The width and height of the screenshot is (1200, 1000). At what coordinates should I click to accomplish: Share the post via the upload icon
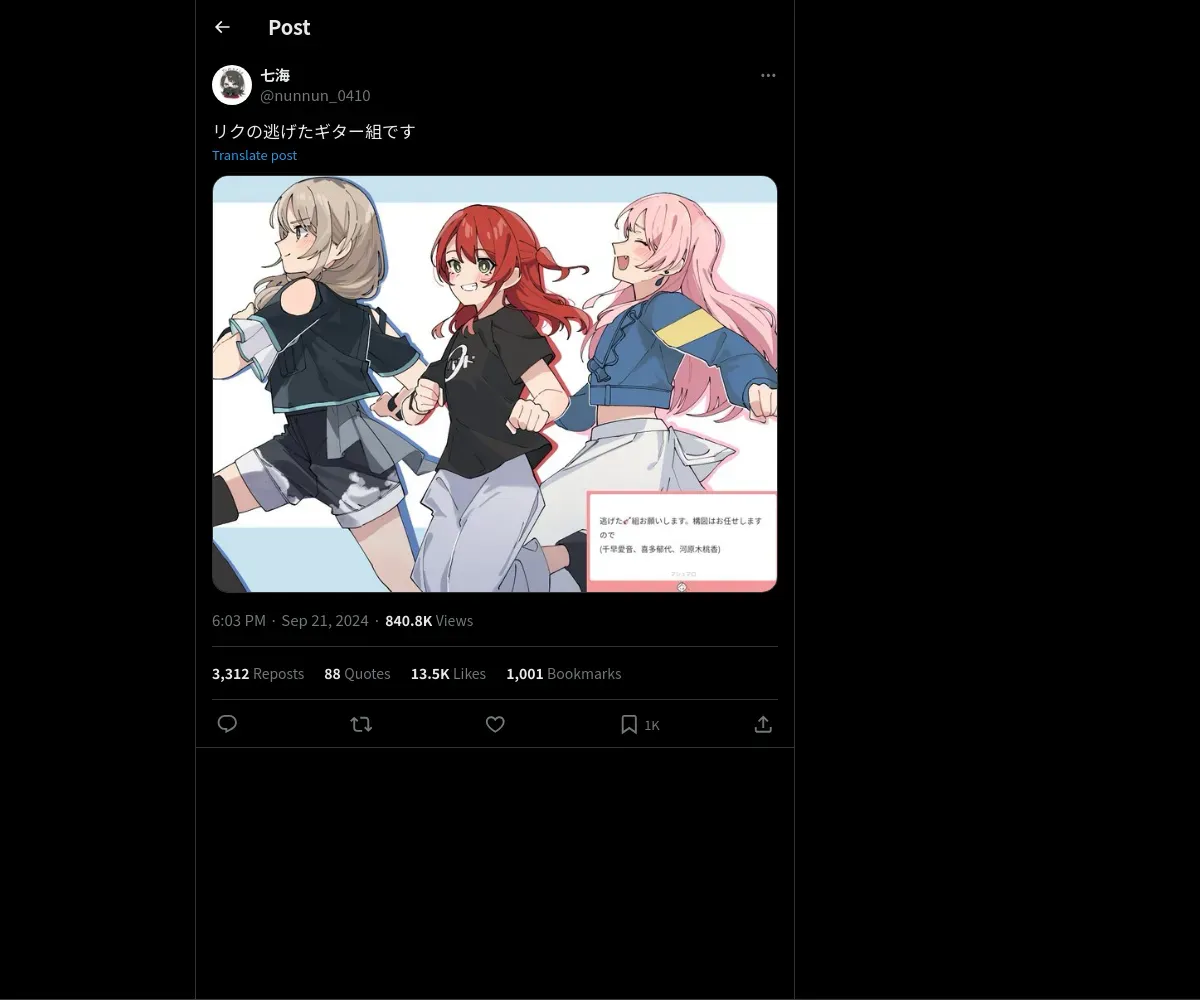[763, 724]
